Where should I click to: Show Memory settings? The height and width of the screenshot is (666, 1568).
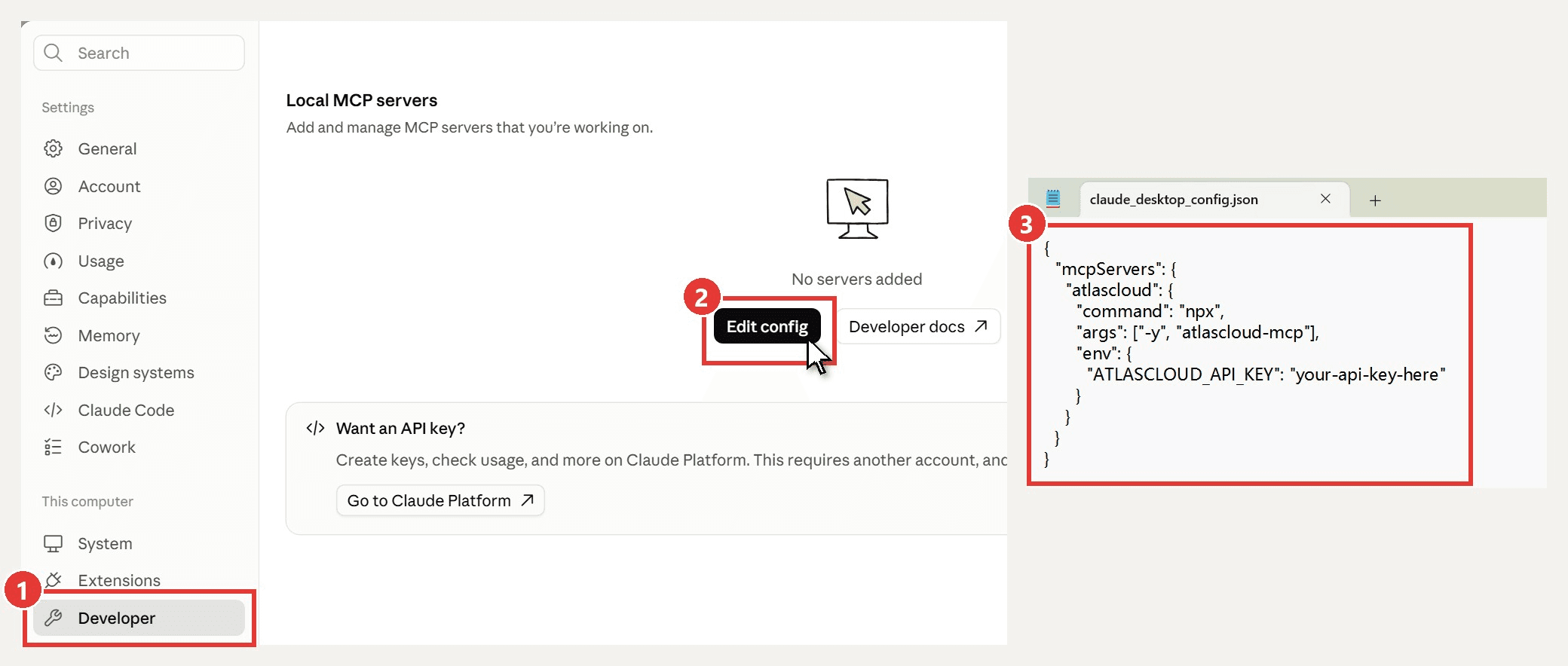pos(139,335)
